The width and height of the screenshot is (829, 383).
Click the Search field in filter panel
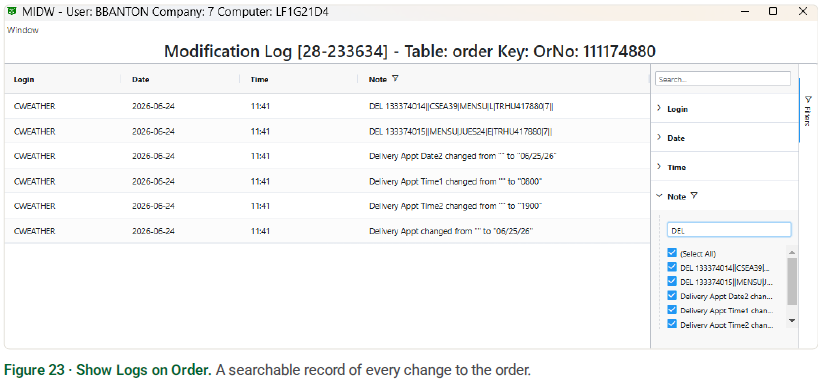coord(723,79)
